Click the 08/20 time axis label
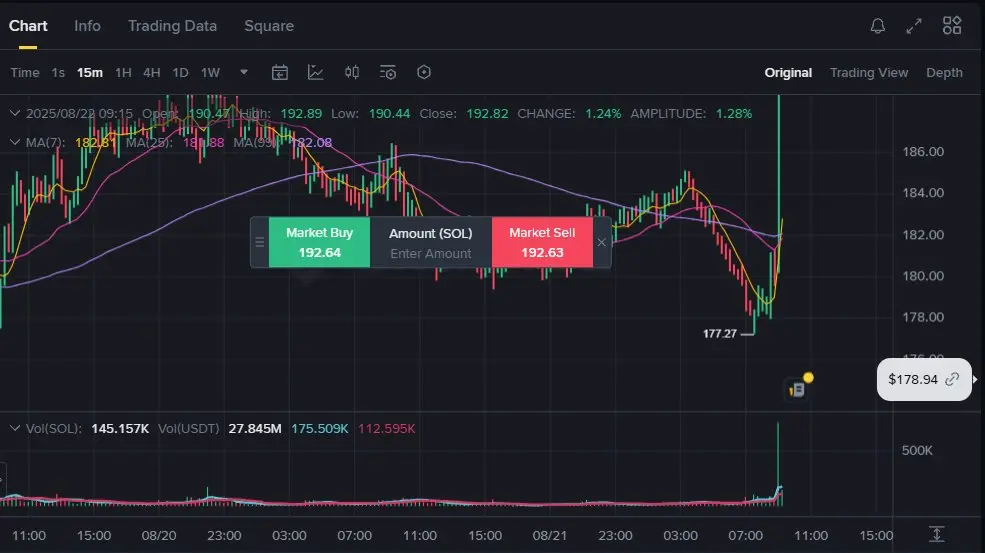Viewport: 985px width, 553px height. tap(158, 535)
